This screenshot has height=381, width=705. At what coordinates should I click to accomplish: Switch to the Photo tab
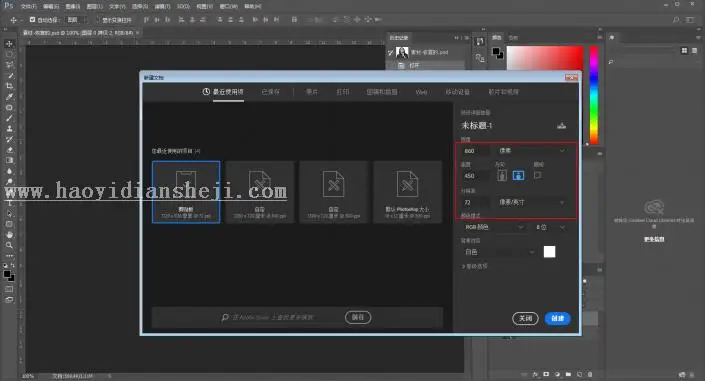pyautogui.click(x=312, y=92)
